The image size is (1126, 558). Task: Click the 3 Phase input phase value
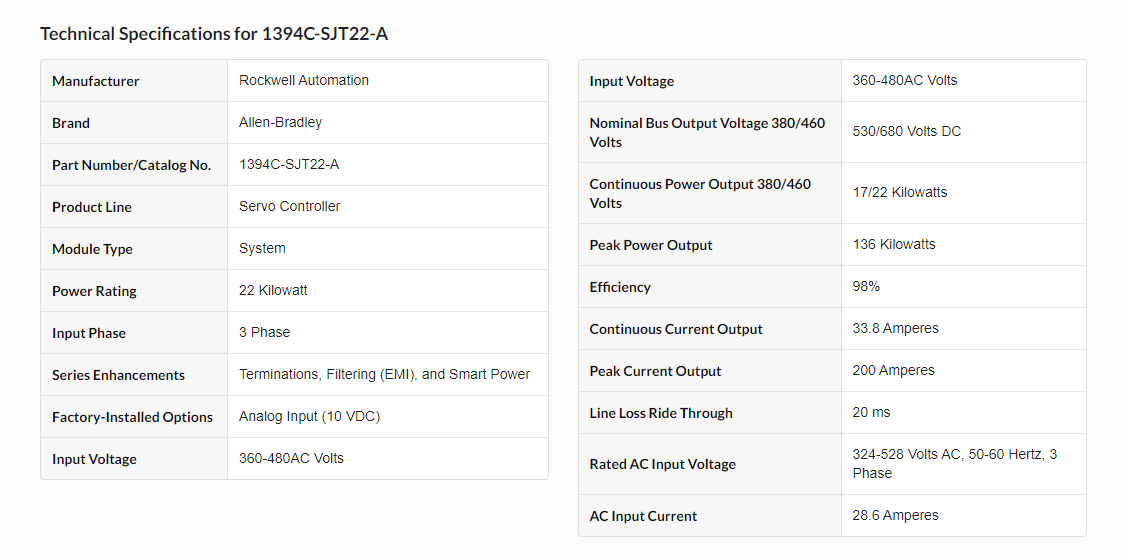coord(264,332)
